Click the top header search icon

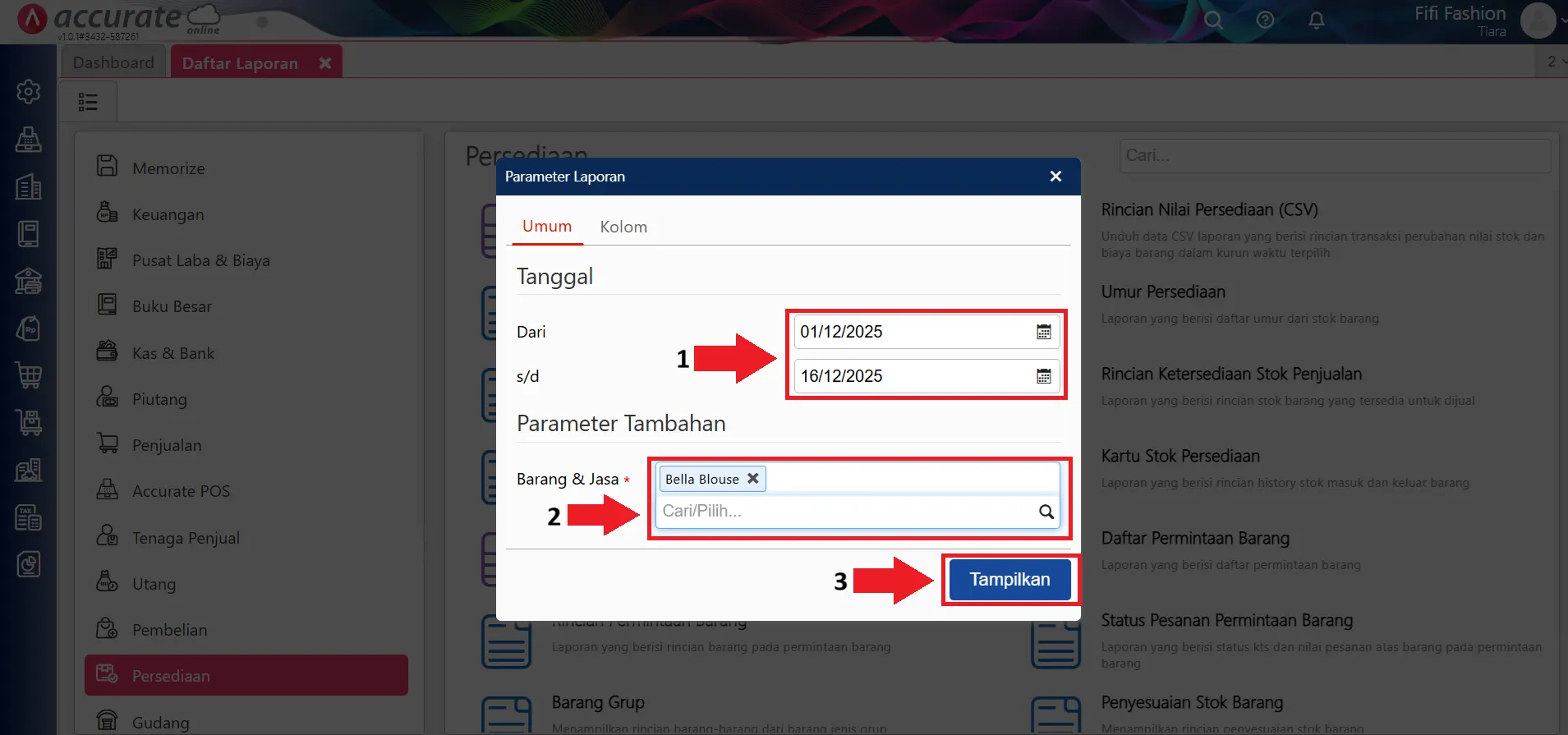[x=1213, y=21]
